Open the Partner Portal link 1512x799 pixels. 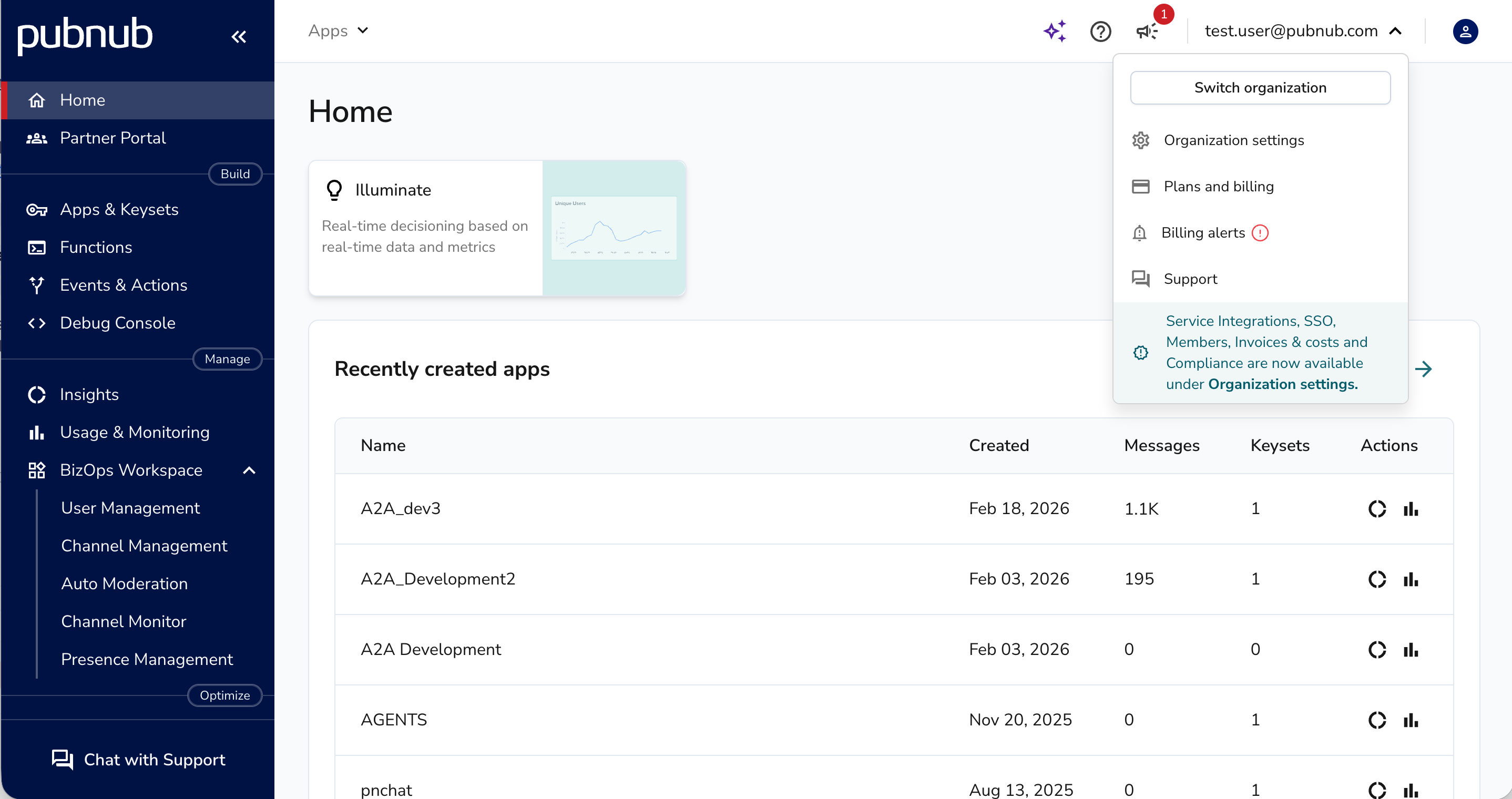click(113, 138)
